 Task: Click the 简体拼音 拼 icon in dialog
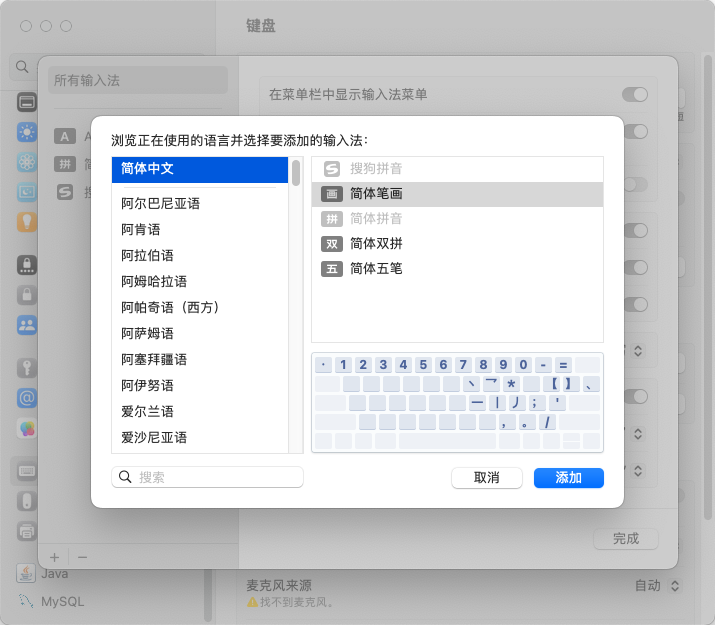coord(332,219)
